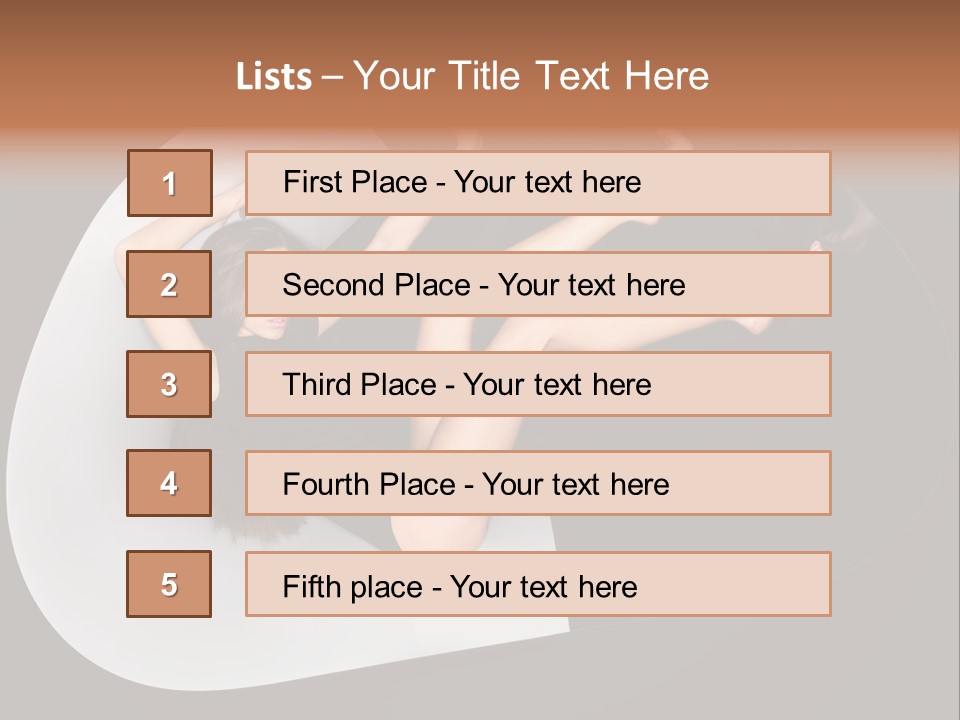Click the bold word "Lists" in title

click(x=273, y=77)
